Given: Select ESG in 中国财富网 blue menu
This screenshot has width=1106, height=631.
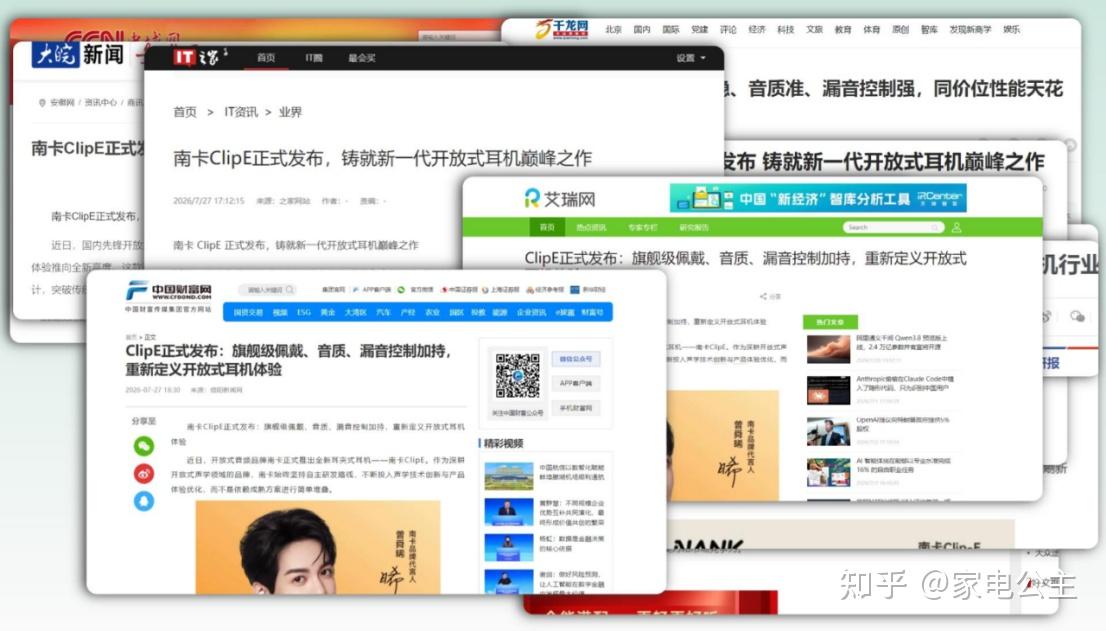Looking at the screenshot, I should click(303, 312).
